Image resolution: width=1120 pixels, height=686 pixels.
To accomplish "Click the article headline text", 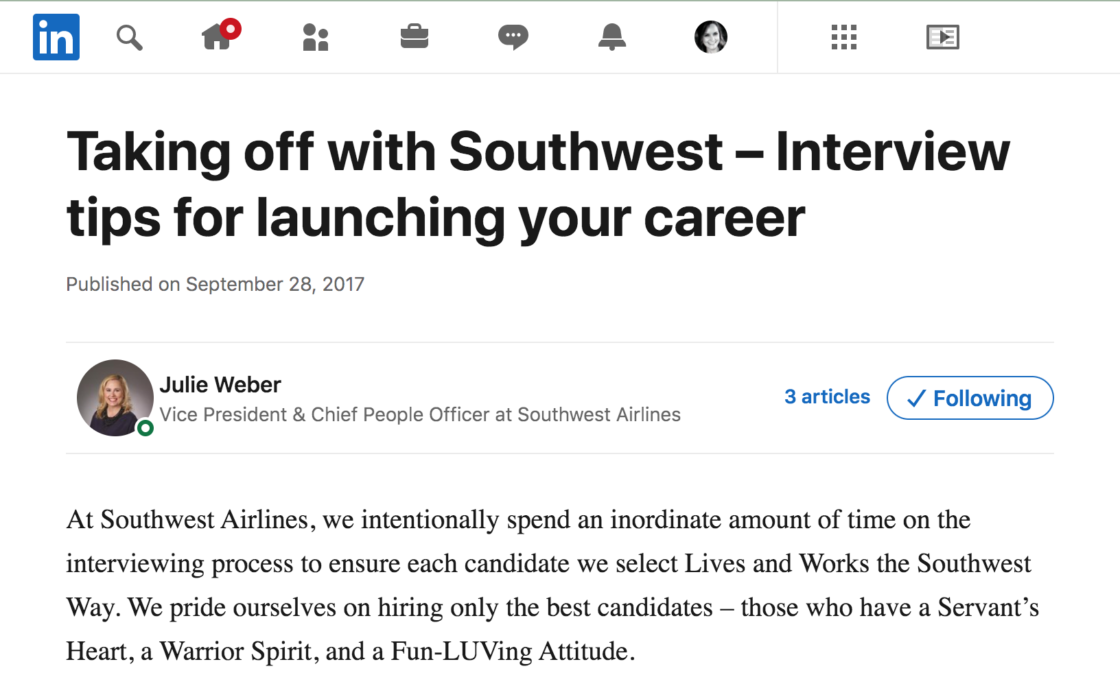I will pos(539,184).
